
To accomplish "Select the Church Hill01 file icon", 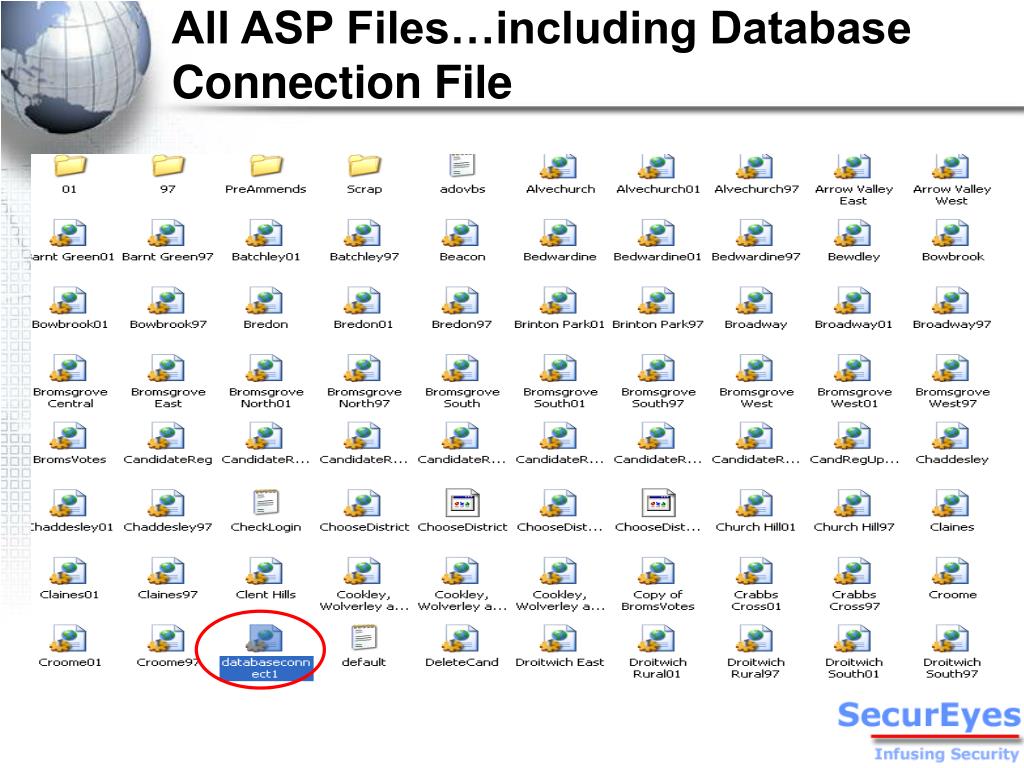I will coord(756,504).
